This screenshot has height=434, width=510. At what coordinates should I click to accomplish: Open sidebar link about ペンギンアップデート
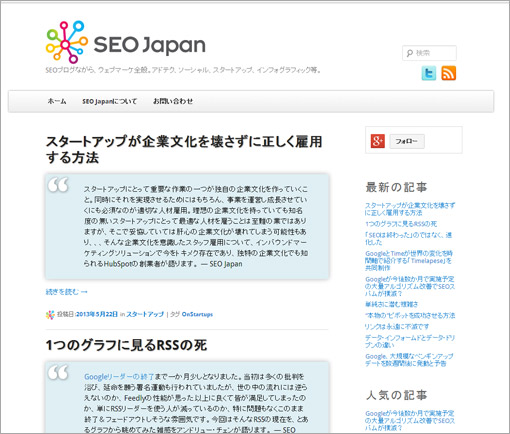(409, 360)
